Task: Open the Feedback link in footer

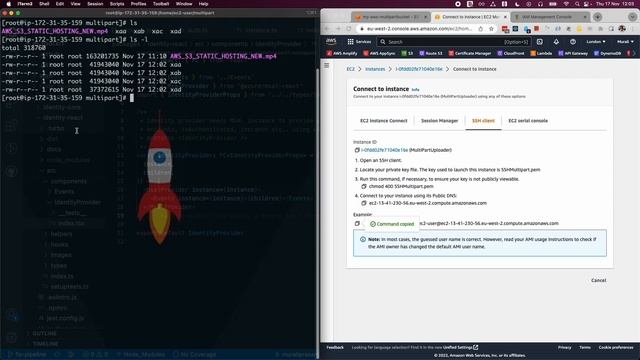Action: [x=335, y=347]
